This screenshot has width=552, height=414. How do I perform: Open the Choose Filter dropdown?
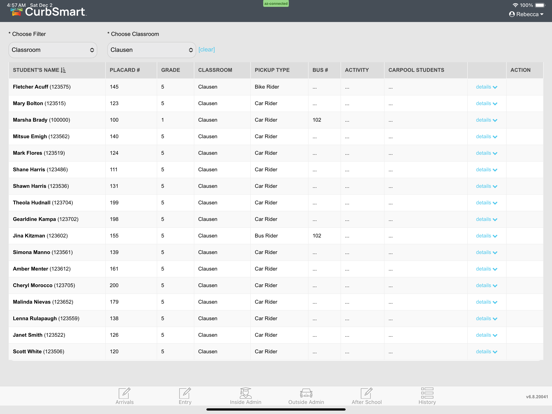tap(53, 50)
